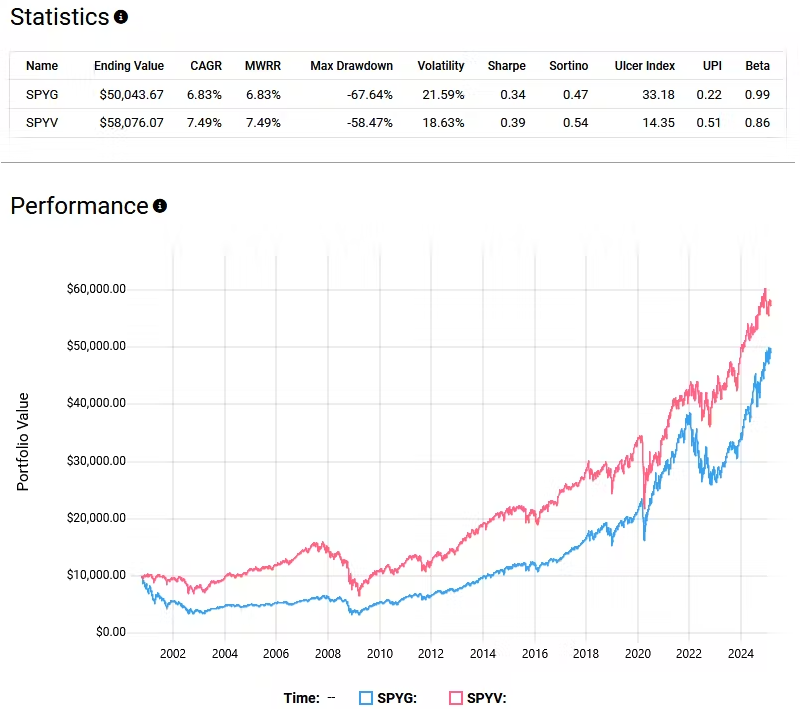Click the Beta column header
This screenshot has height=709, width=800.
[757, 66]
